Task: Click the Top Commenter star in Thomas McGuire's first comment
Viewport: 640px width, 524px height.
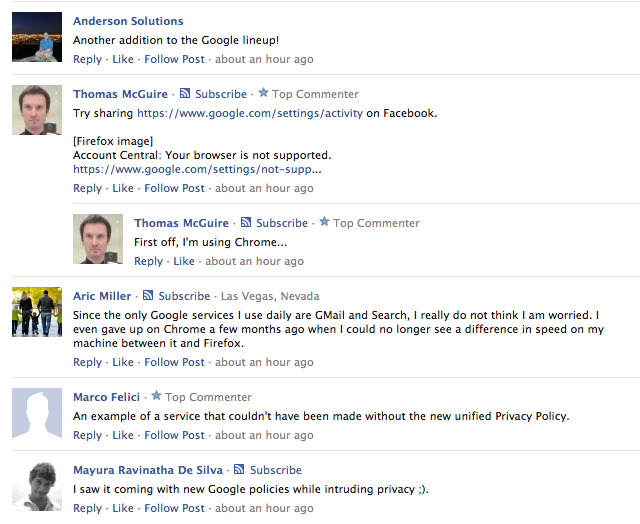Action: point(263,93)
